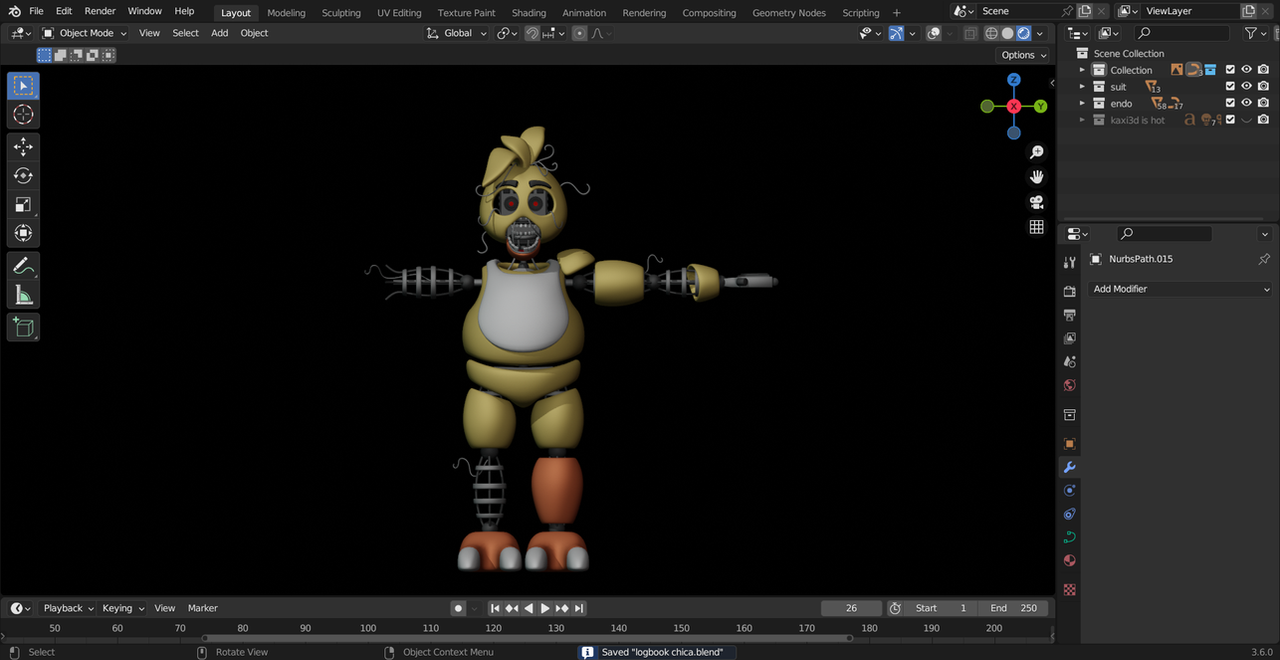Open the timeline Playback menu
This screenshot has height=660, width=1280.
pyautogui.click(x=68, y=608)
